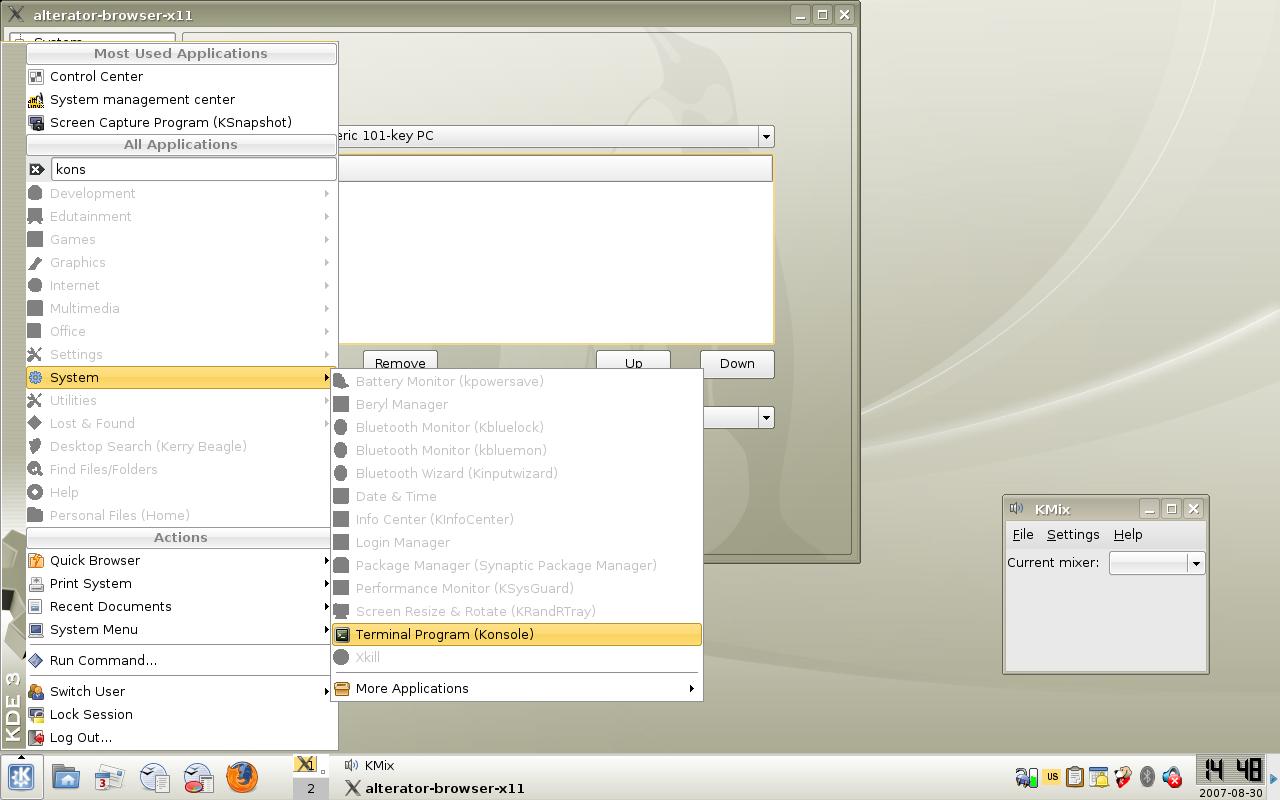
Task: Expand the System Menu entry
Action: click(181, 629)
